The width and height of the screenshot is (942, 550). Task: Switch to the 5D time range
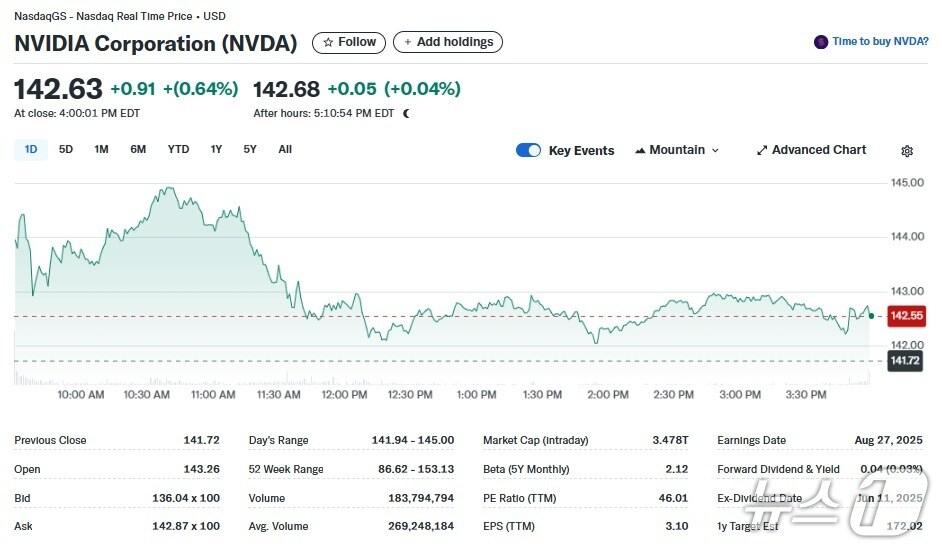(x=66, y=149)
